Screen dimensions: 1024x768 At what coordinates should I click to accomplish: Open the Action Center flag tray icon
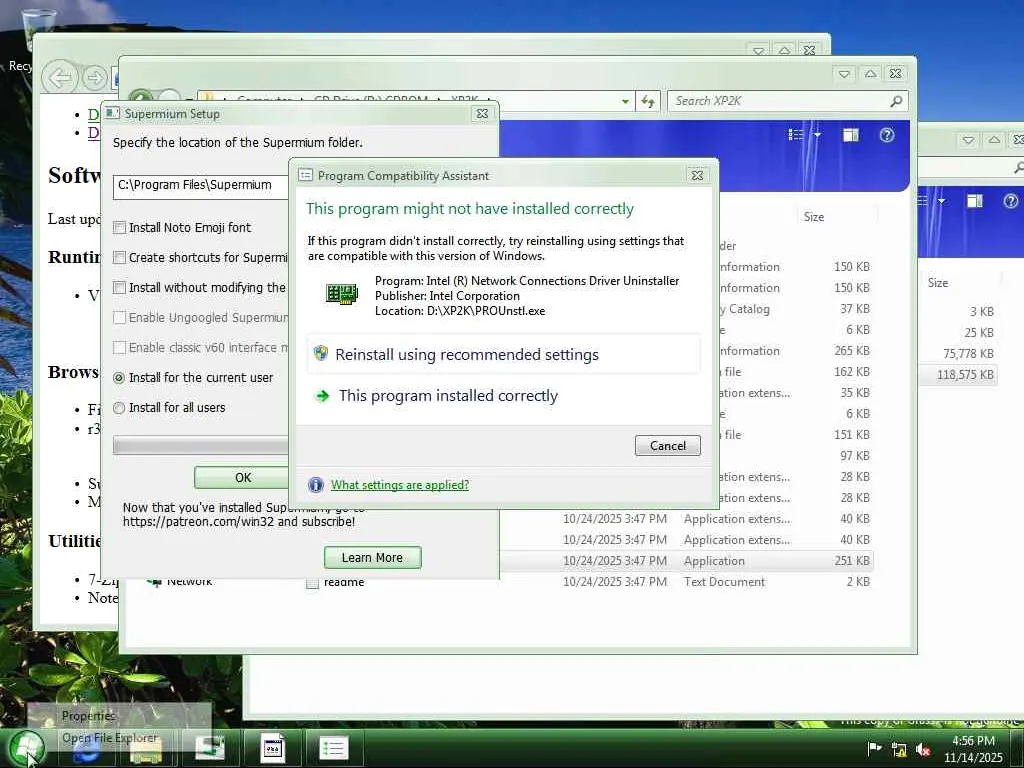pos(874,748)
